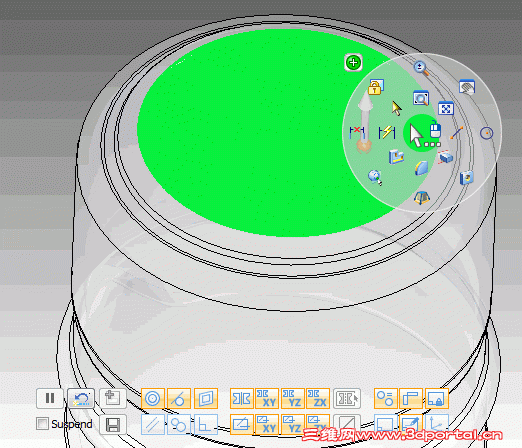Enable the two-circles tangent touching rule

[x=179, y=425]
